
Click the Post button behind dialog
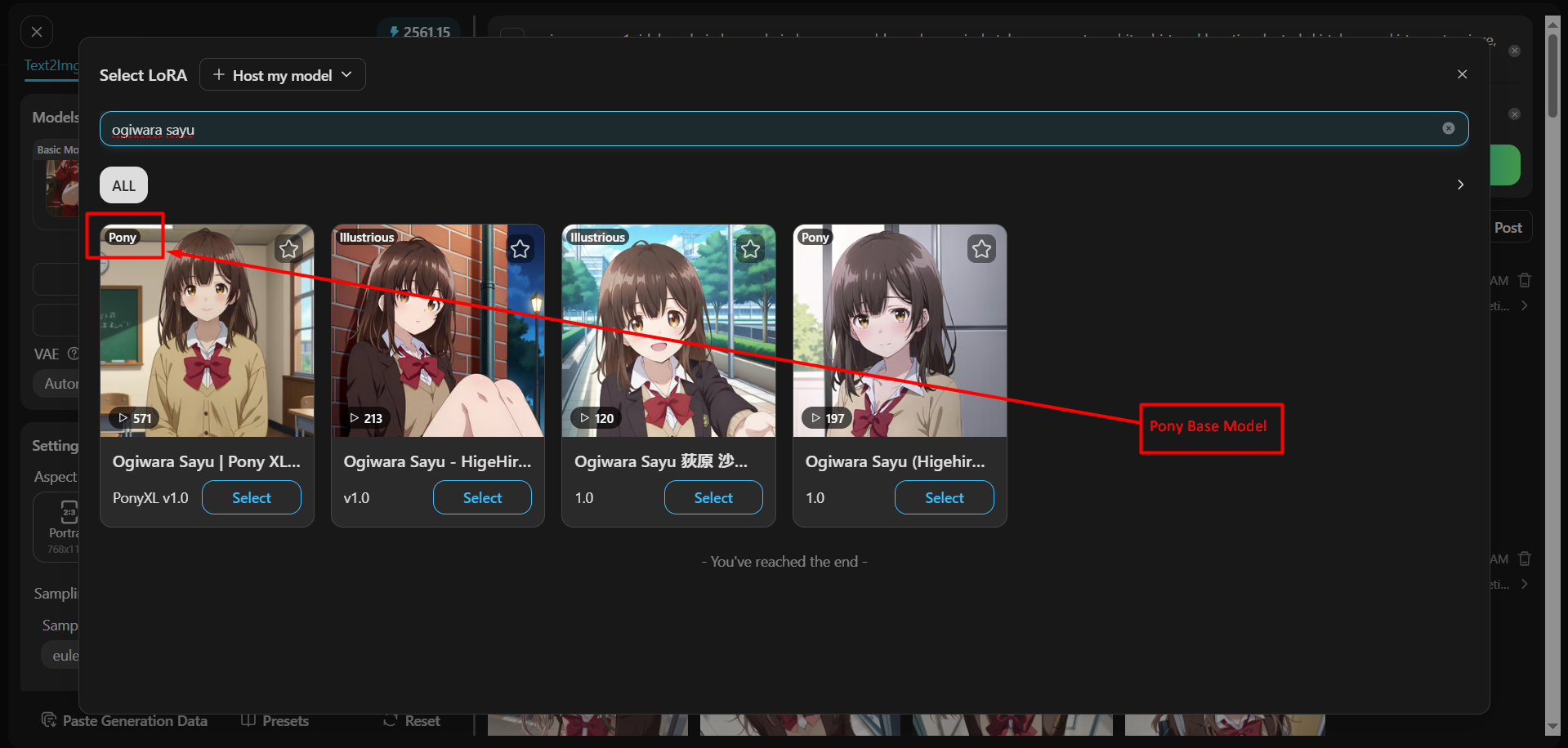pos(1508,228)
